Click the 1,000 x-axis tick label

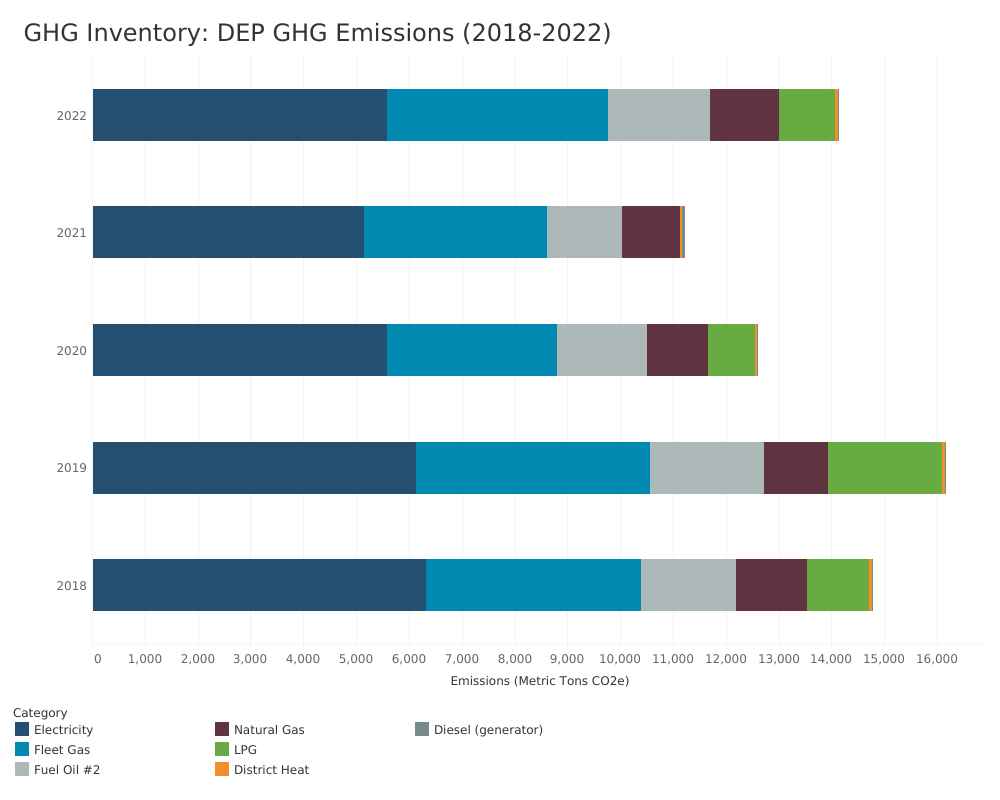point(145,659)
